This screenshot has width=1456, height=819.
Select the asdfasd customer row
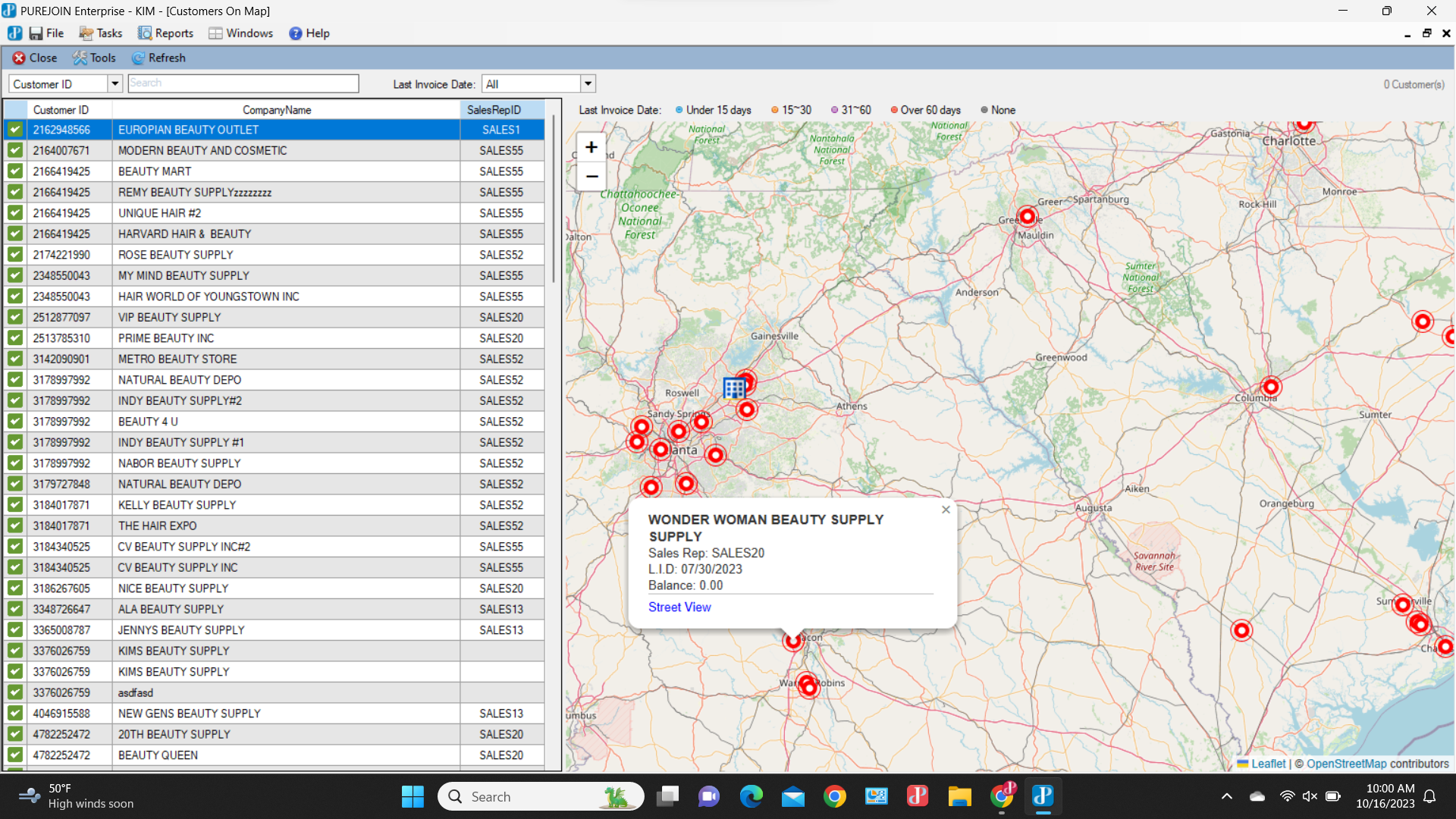(x=275, y=692)
